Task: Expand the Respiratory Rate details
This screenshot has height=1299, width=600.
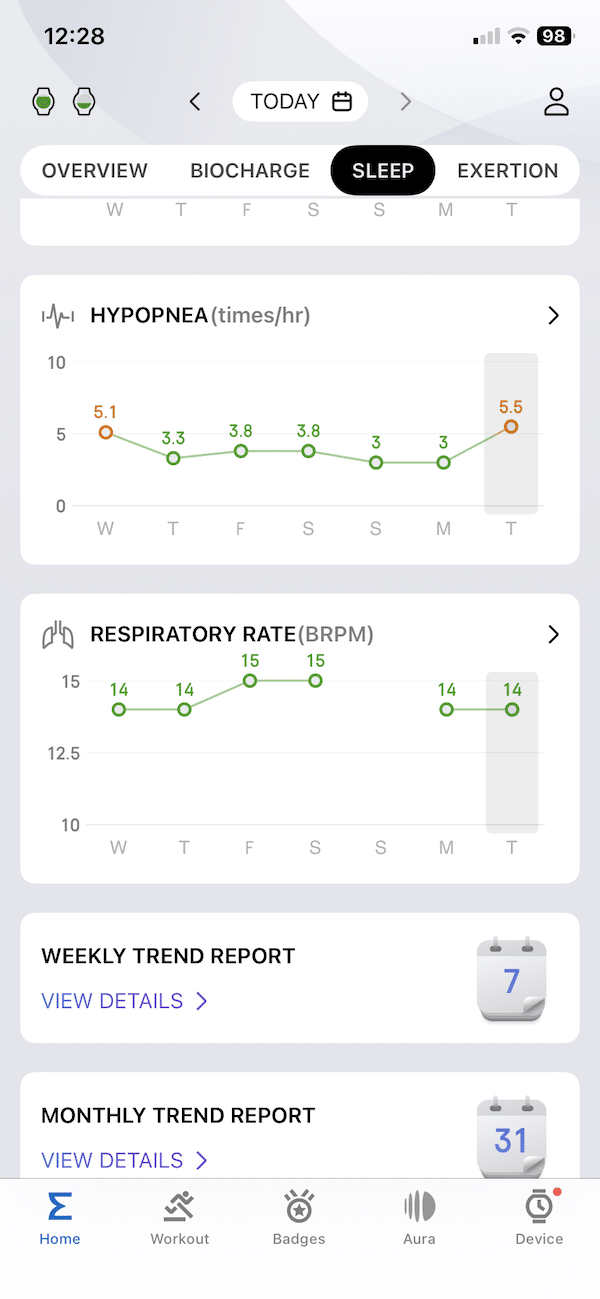Action: point(554,634)
